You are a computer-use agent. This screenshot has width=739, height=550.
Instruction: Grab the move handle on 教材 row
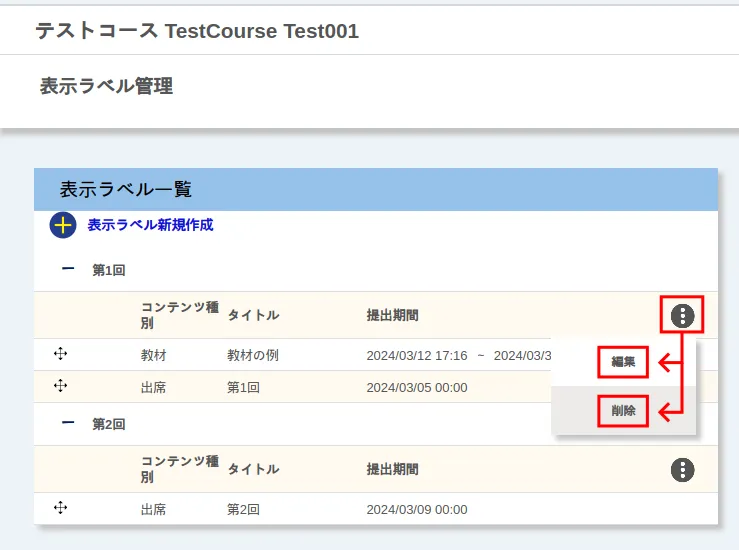[60, 354]
